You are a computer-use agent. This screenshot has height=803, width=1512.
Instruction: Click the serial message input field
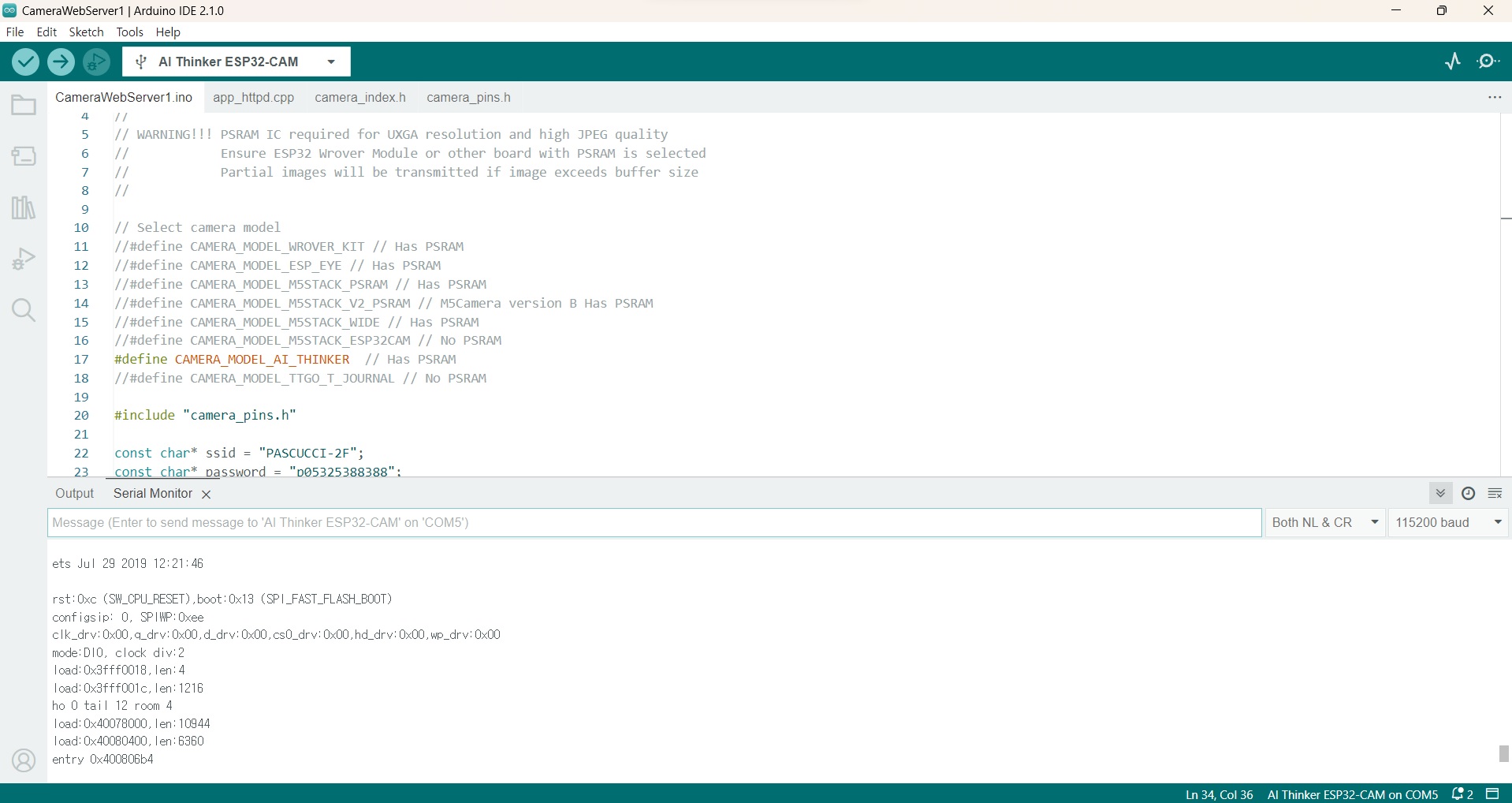[654, 523]
